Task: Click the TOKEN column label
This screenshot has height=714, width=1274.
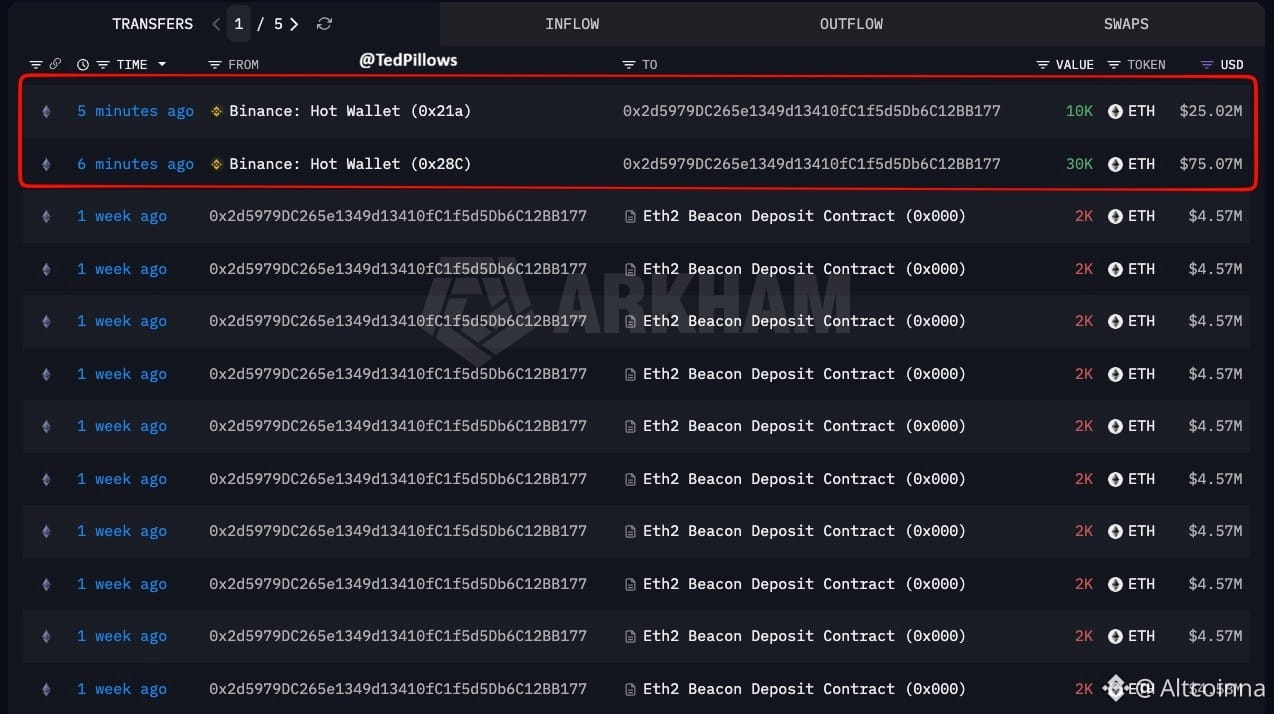Action: [x=1146, y=65]
